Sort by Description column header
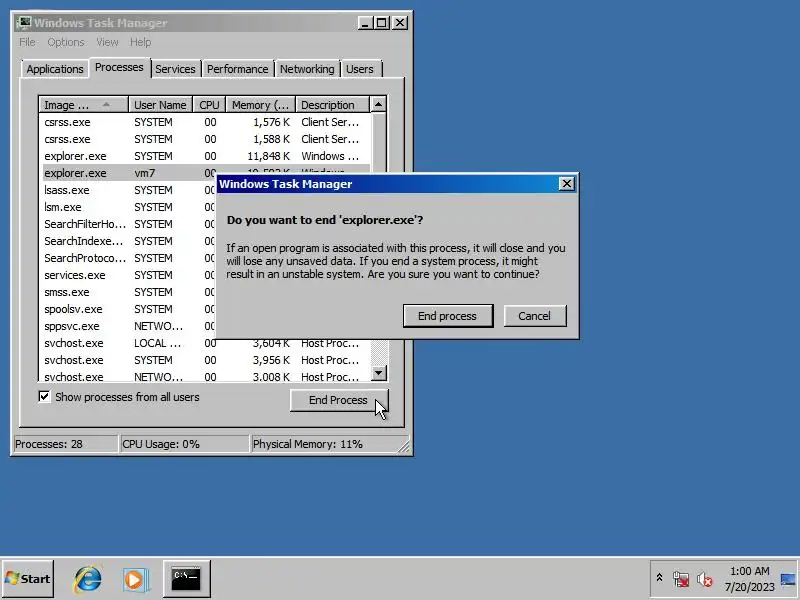The width and height of the screenshot is (800, 600). [x=332, y=105]
